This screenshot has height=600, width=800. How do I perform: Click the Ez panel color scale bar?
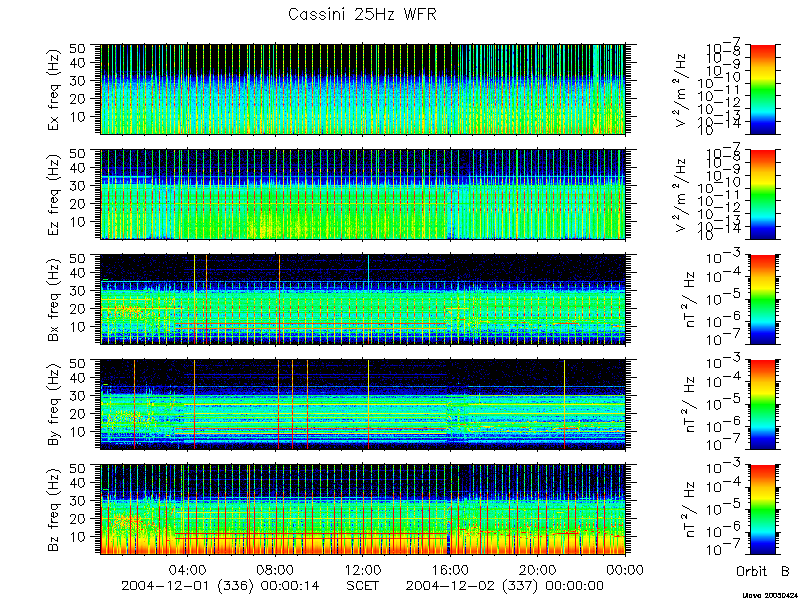point(762,194)
